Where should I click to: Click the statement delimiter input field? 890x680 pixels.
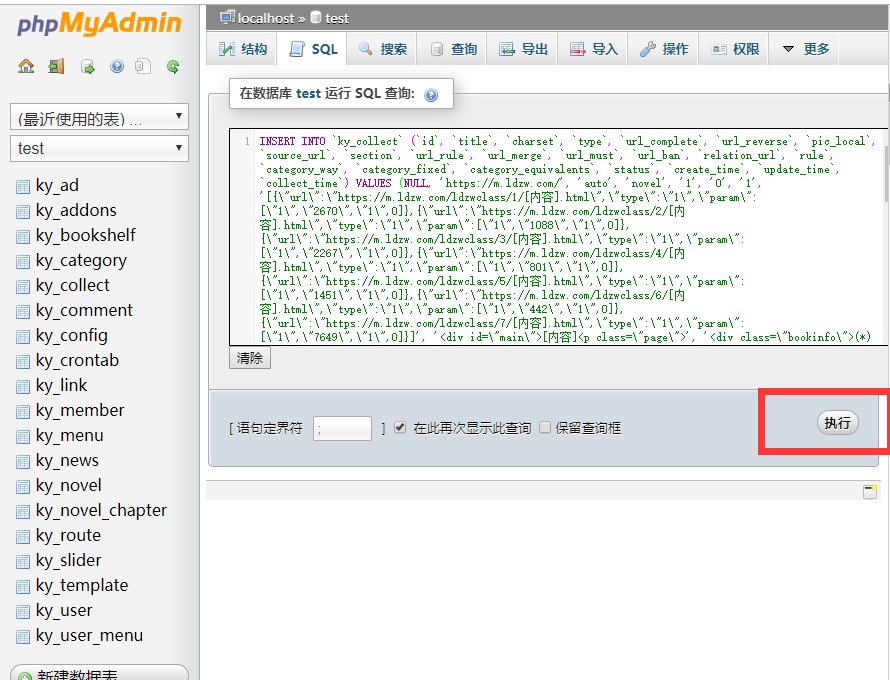[x=342, y=429]
